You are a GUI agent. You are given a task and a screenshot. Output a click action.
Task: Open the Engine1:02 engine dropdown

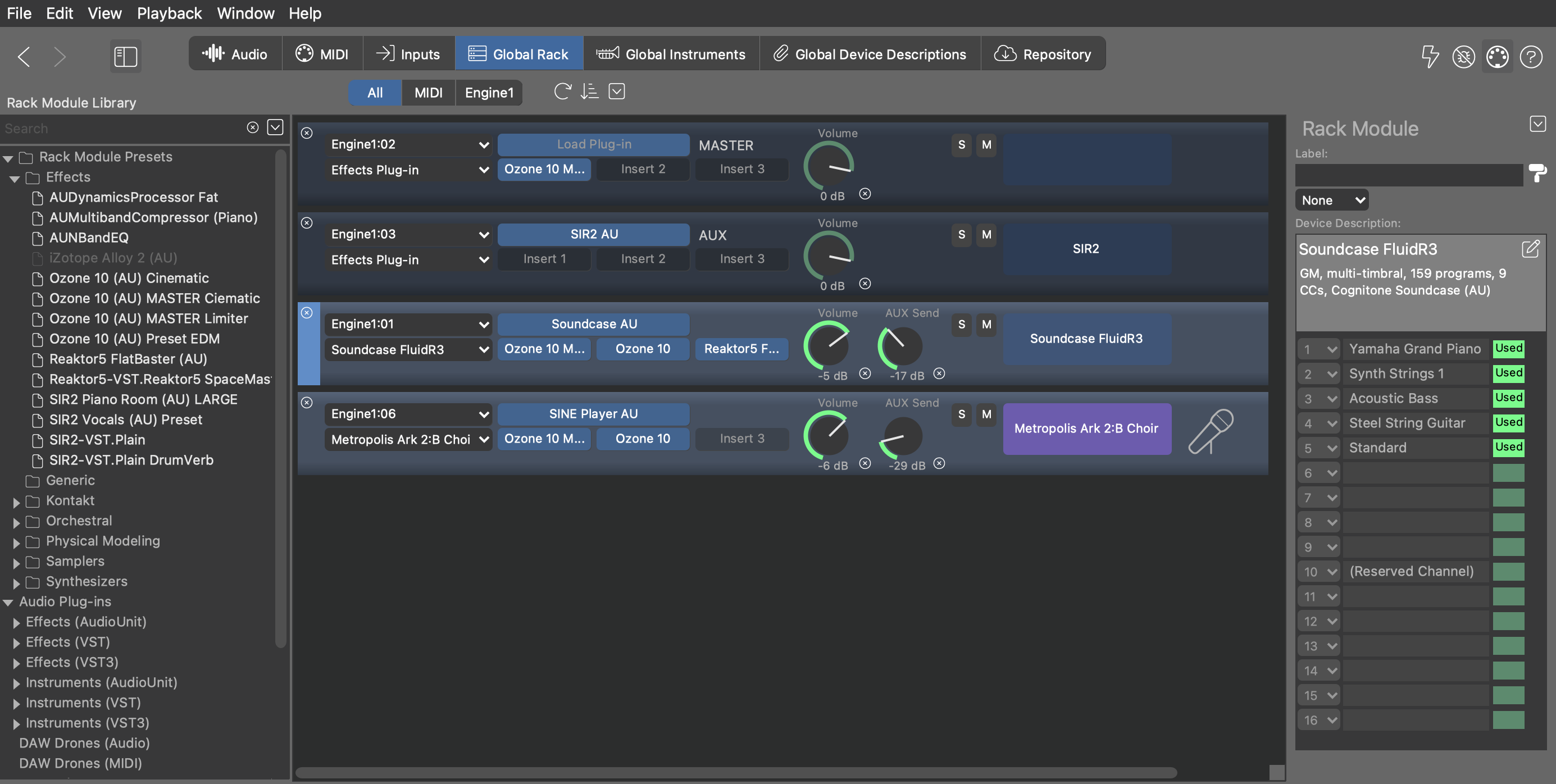click(408, 144)
